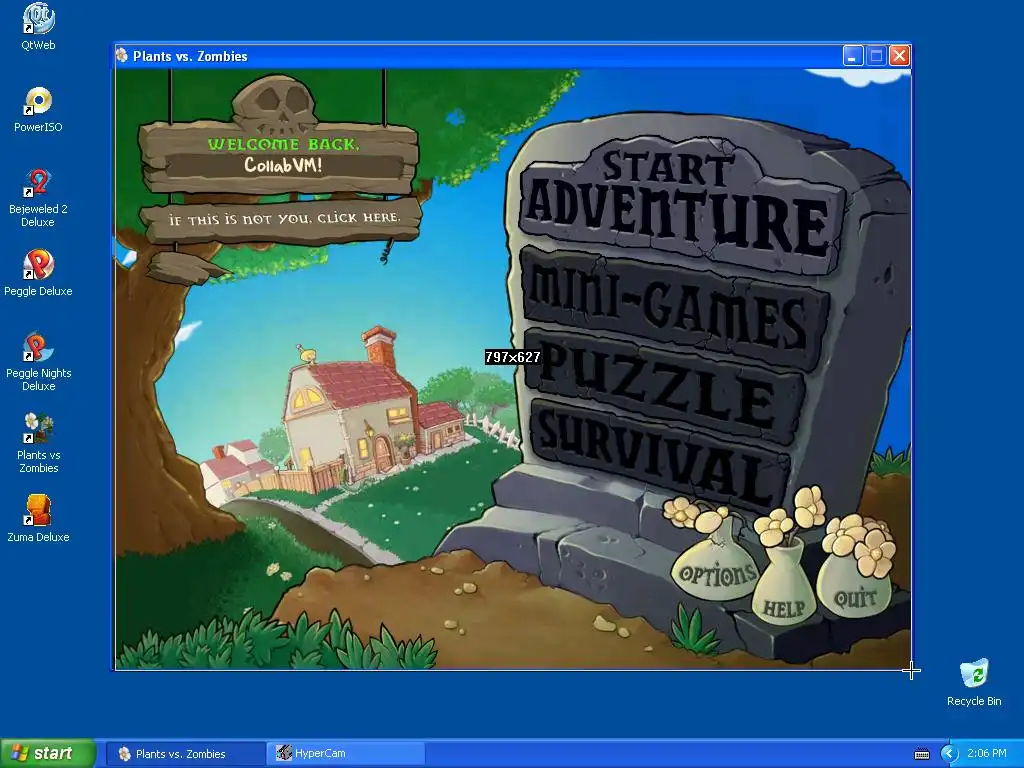The width and height of the screenshot is (1024, 768).
Task: Click the Windows Start button
Action: (x=48, y=753)
